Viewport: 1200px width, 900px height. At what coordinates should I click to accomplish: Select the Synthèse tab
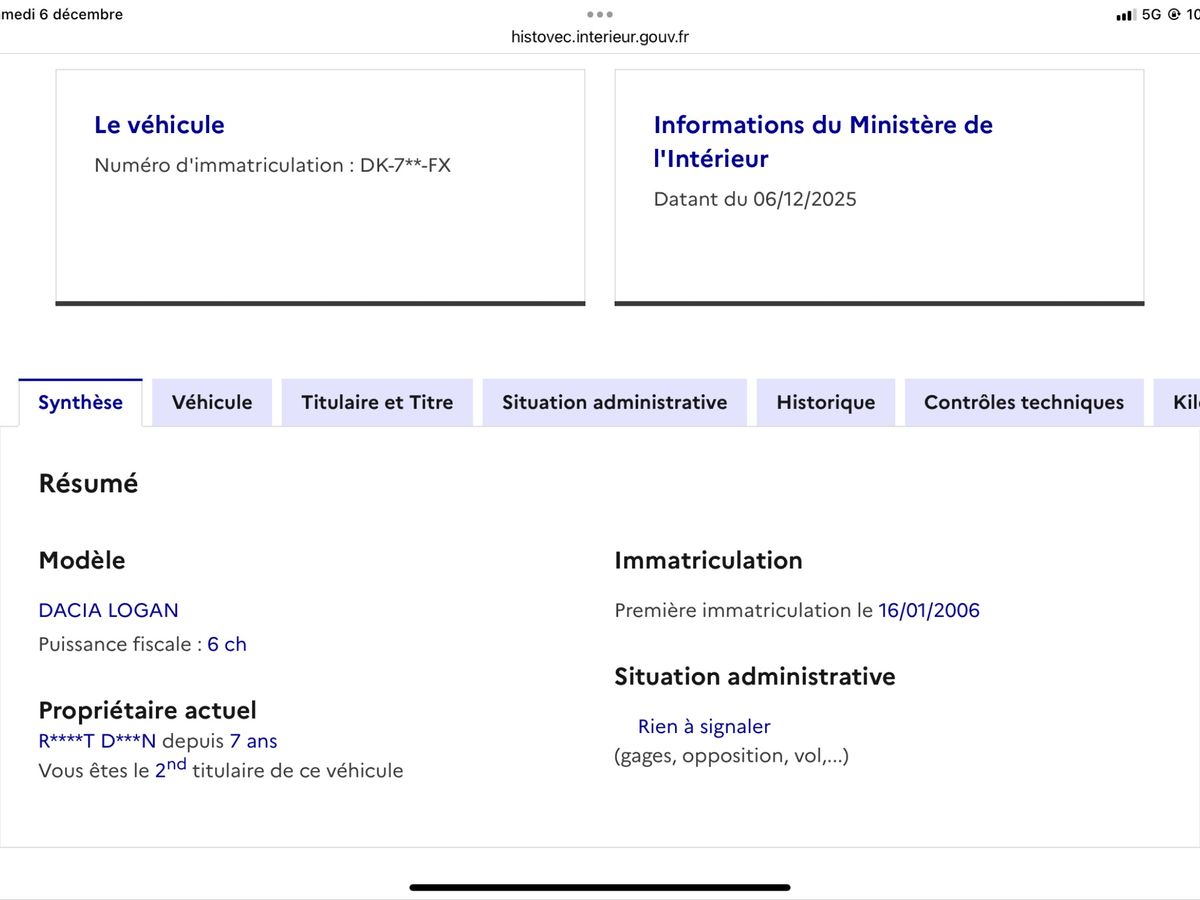click(x=80, y=402)
